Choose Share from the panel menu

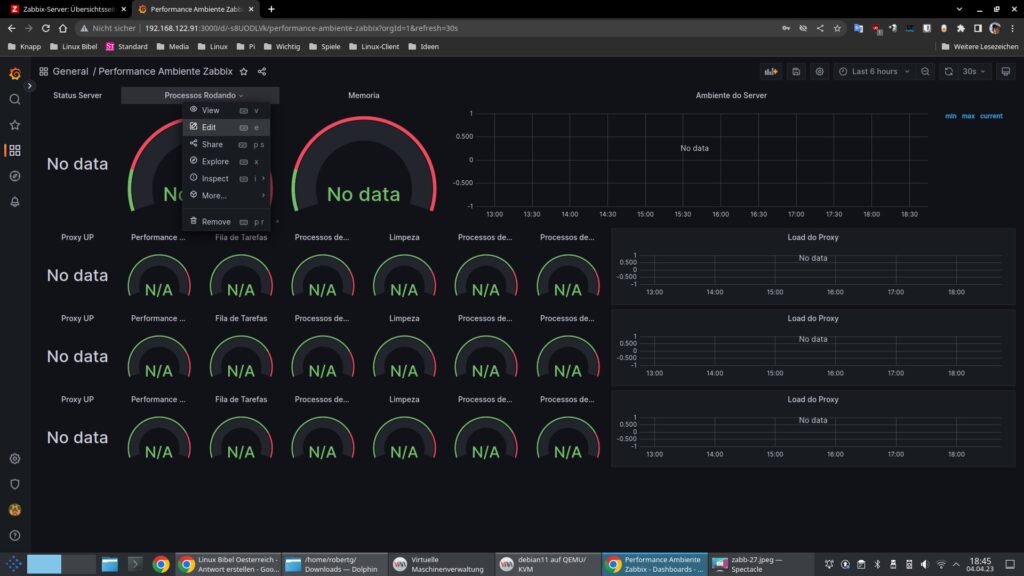[226, 144]
